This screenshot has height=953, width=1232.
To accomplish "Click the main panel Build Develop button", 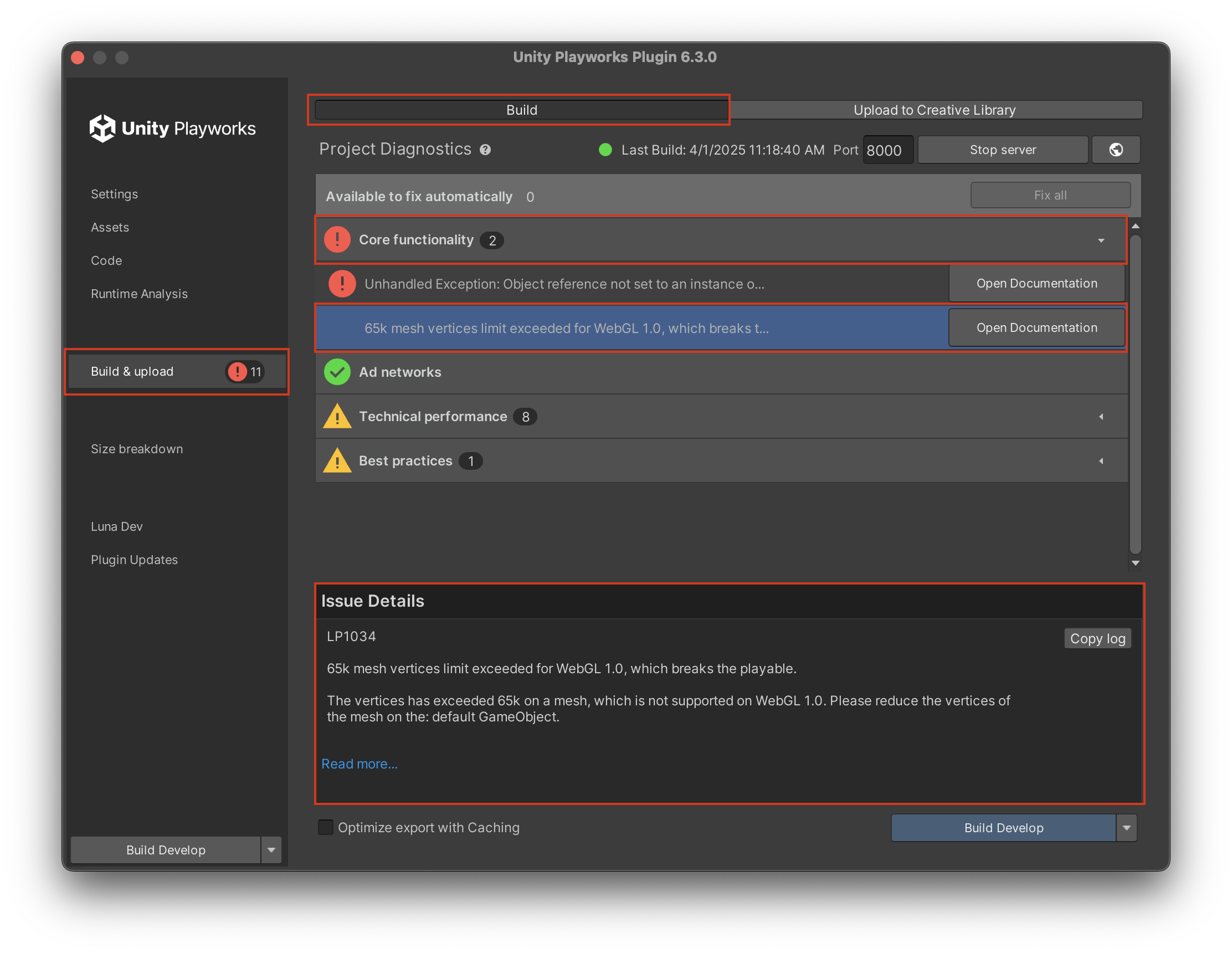I will [x=1004, y=828].
